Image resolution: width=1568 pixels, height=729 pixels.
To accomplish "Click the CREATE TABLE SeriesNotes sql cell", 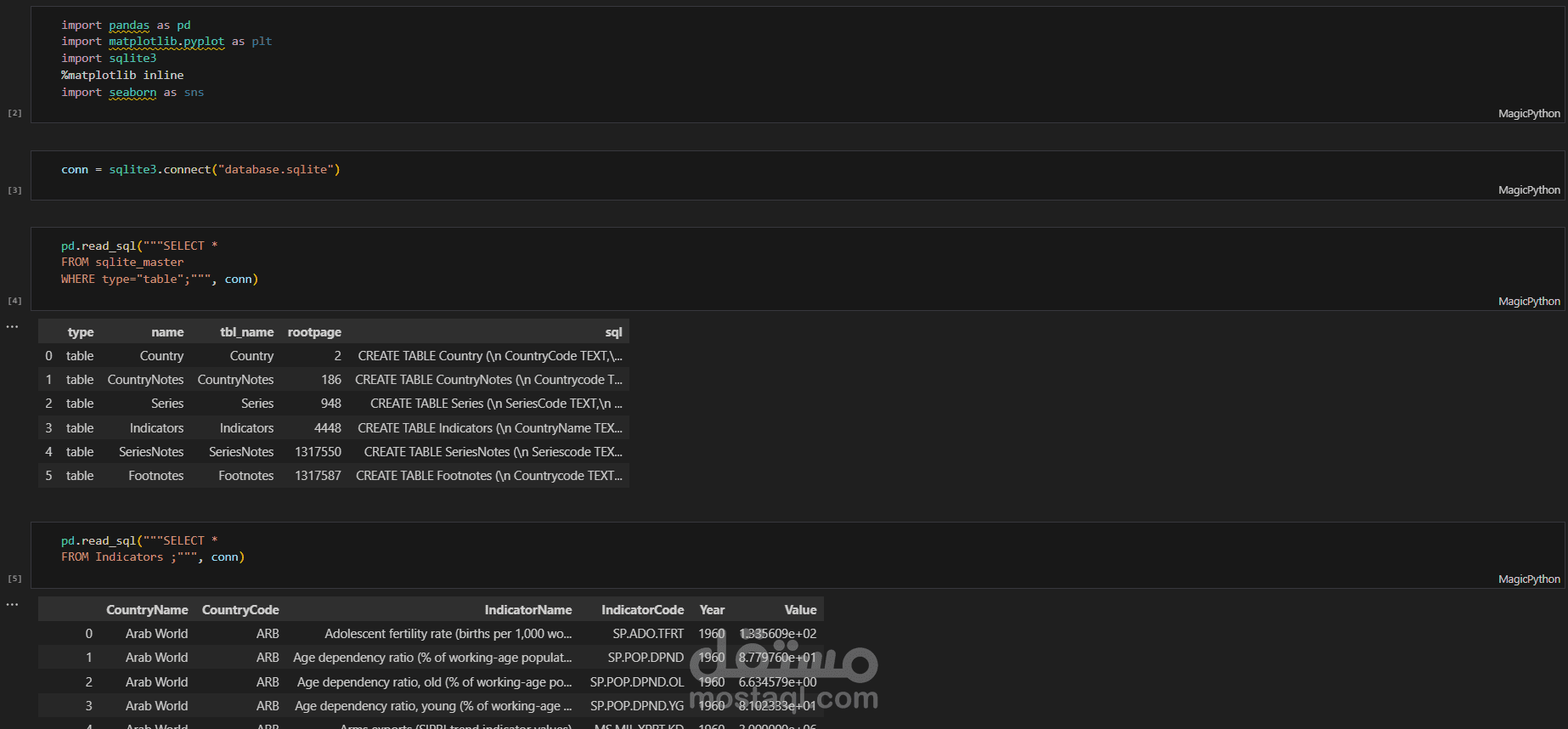I will point(494,452).
